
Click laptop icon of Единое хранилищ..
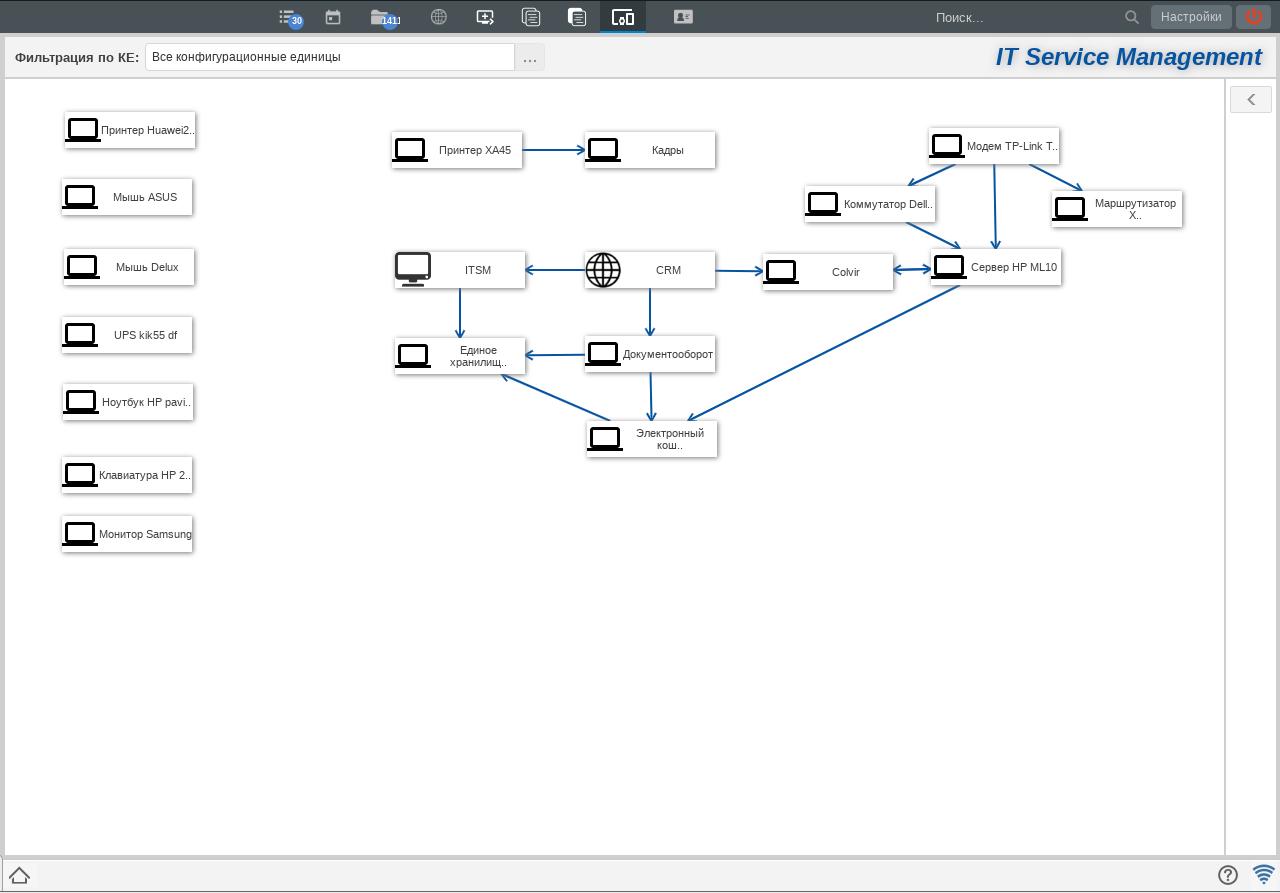(x=413, y=356)
